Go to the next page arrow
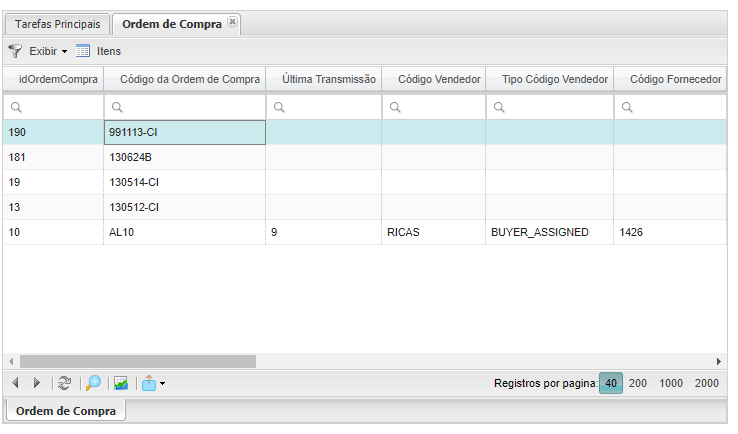 37,383
